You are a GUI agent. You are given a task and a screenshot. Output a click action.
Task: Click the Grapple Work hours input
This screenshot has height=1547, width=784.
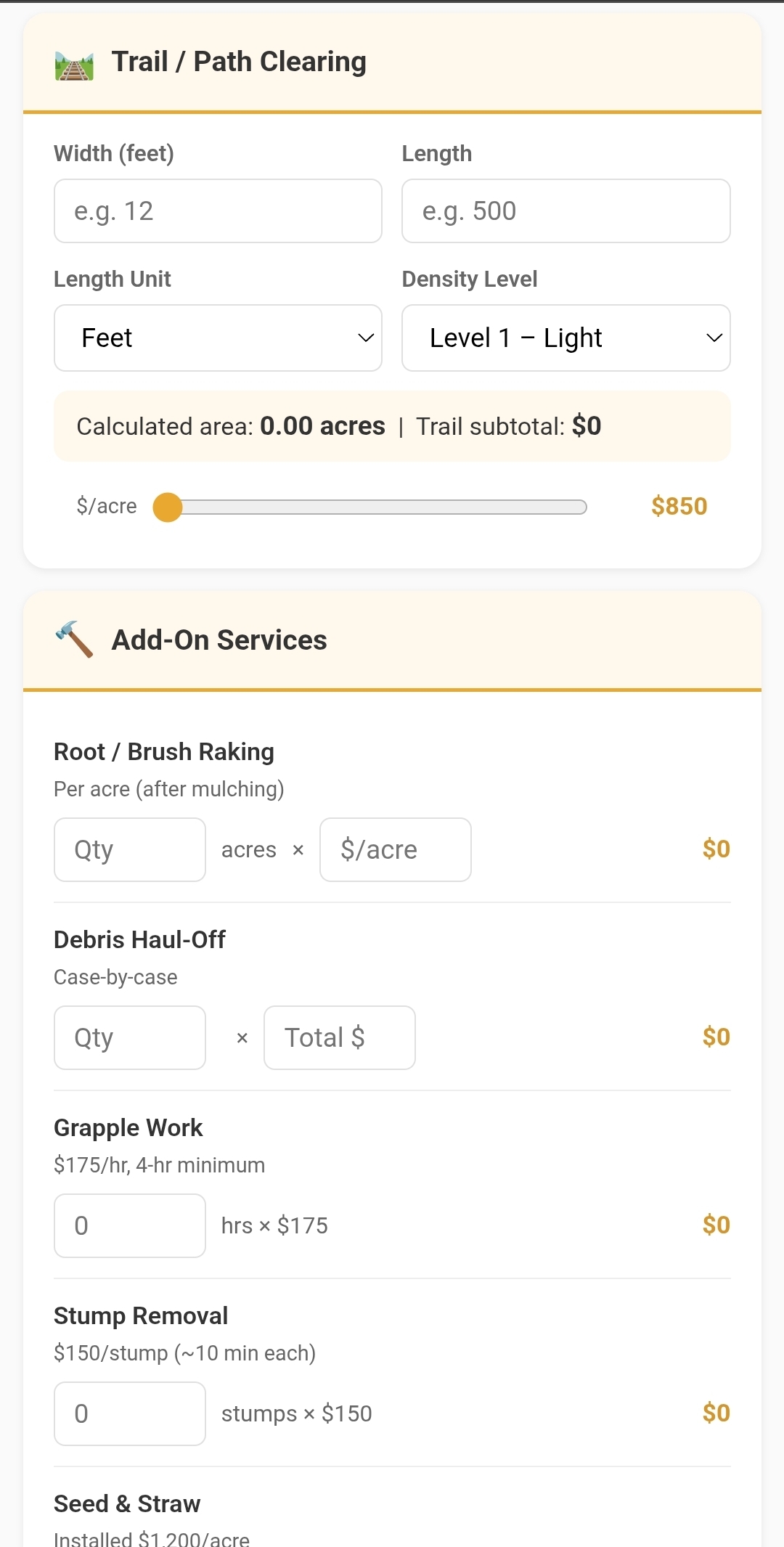(x=130, y=1226)
